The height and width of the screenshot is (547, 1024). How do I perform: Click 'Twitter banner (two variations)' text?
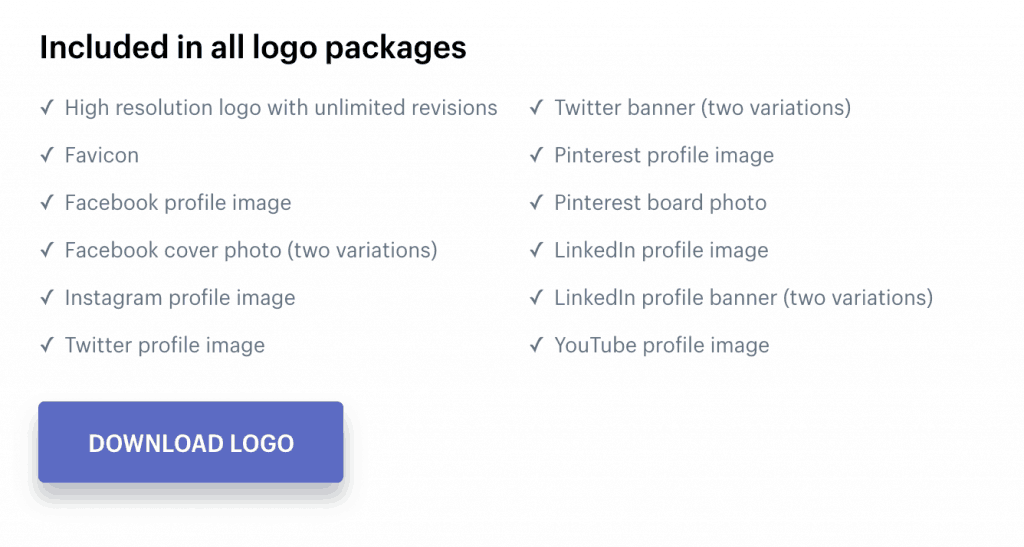[703, 108]
